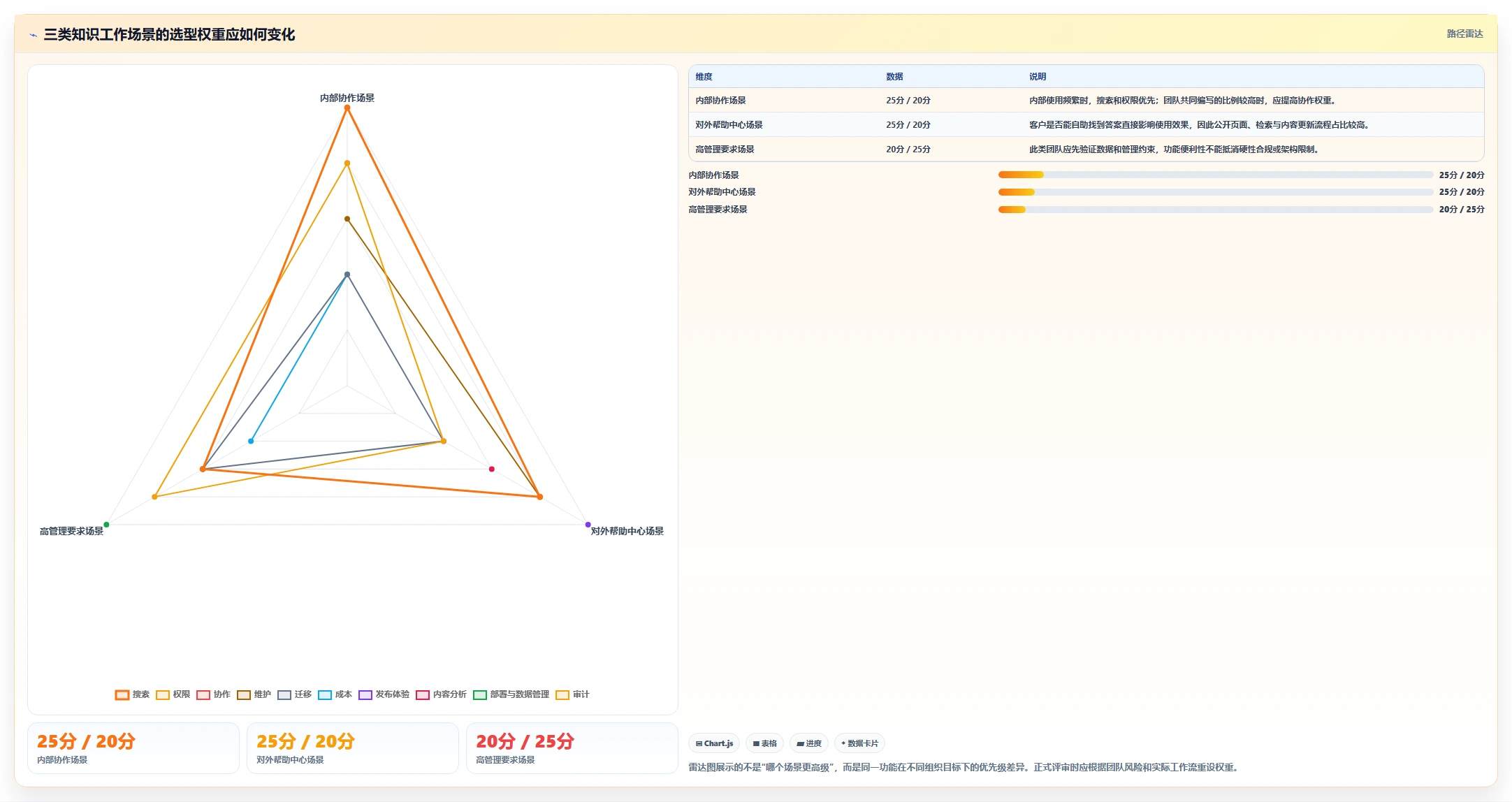Screen dimensions: 1512x802
Task: Click the 表格 chip
Action: click(x=764, y=743)
